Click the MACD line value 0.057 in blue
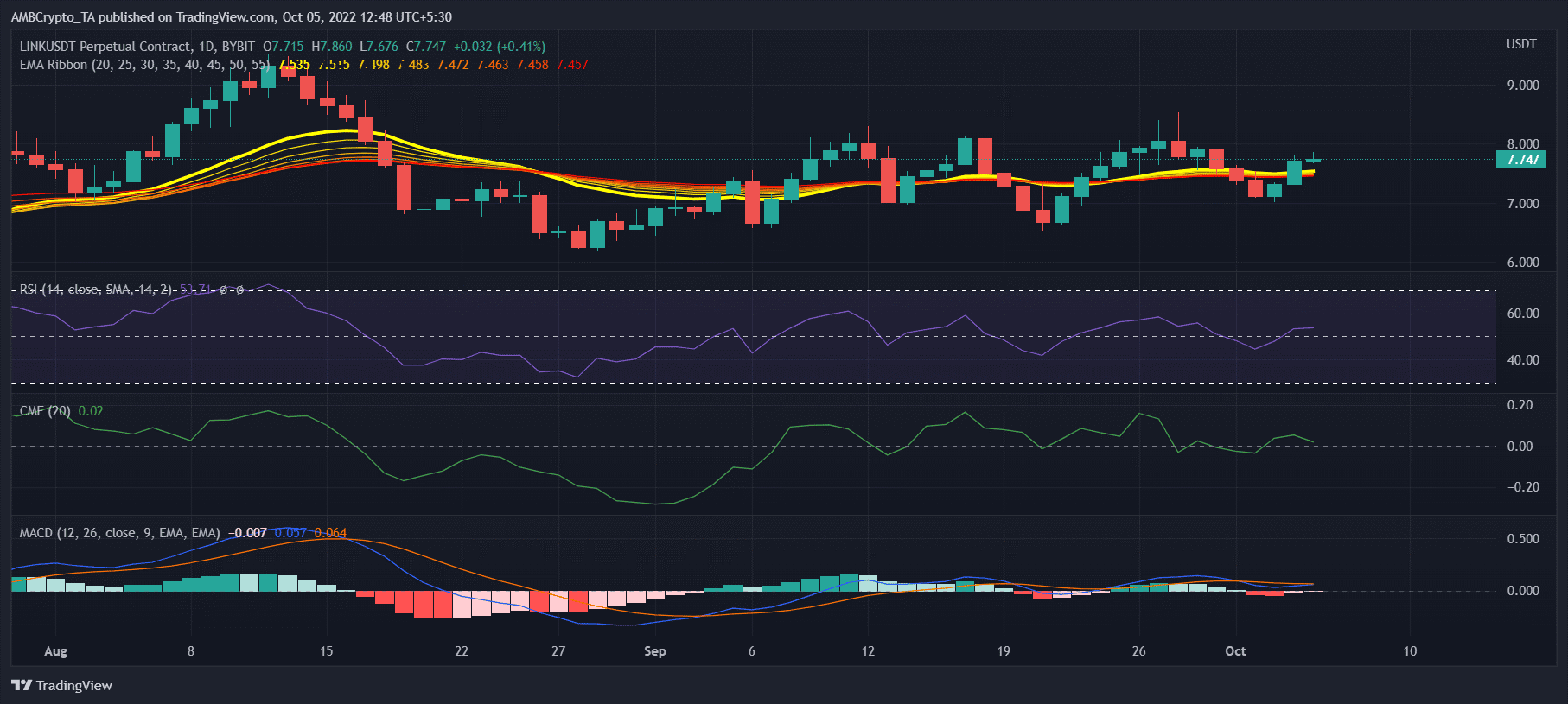The image size is (1568, 704). pos(290,533)
